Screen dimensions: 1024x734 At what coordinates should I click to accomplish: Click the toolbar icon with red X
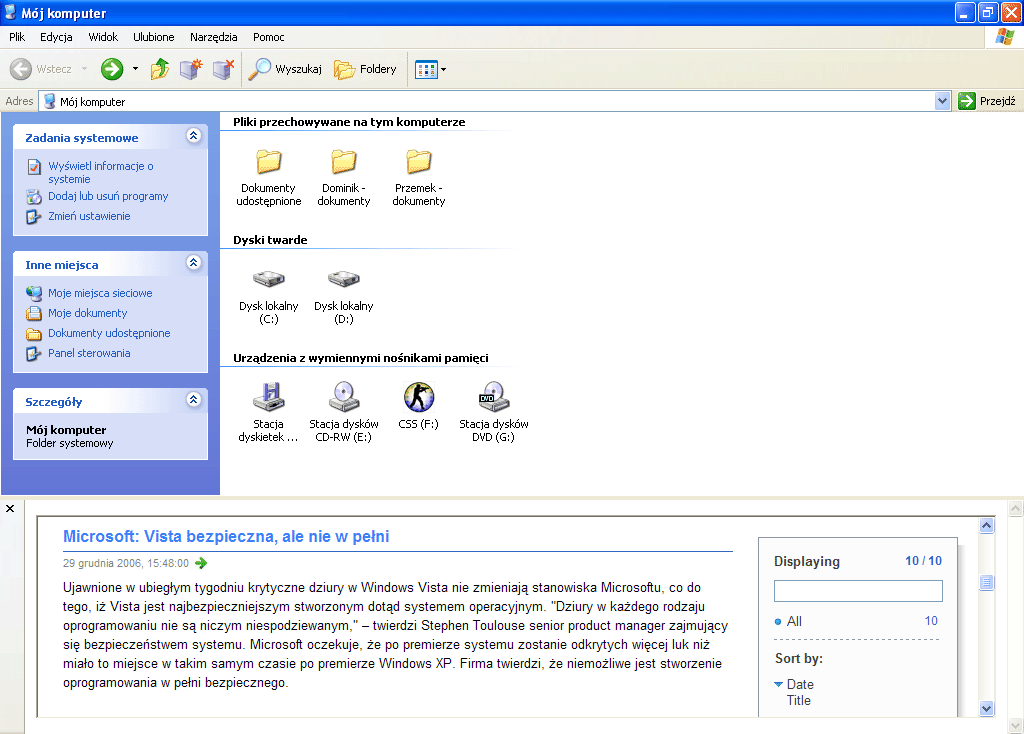[223, 69]
